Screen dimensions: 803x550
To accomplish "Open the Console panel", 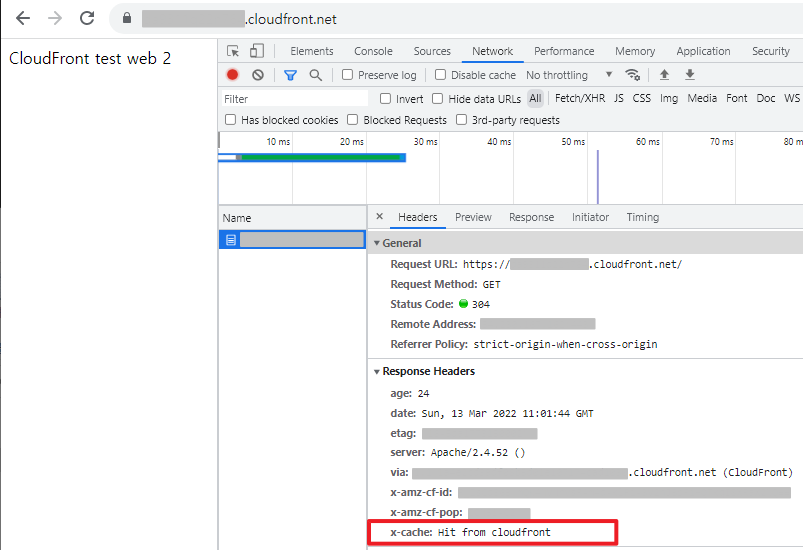I will click(373, 51).
